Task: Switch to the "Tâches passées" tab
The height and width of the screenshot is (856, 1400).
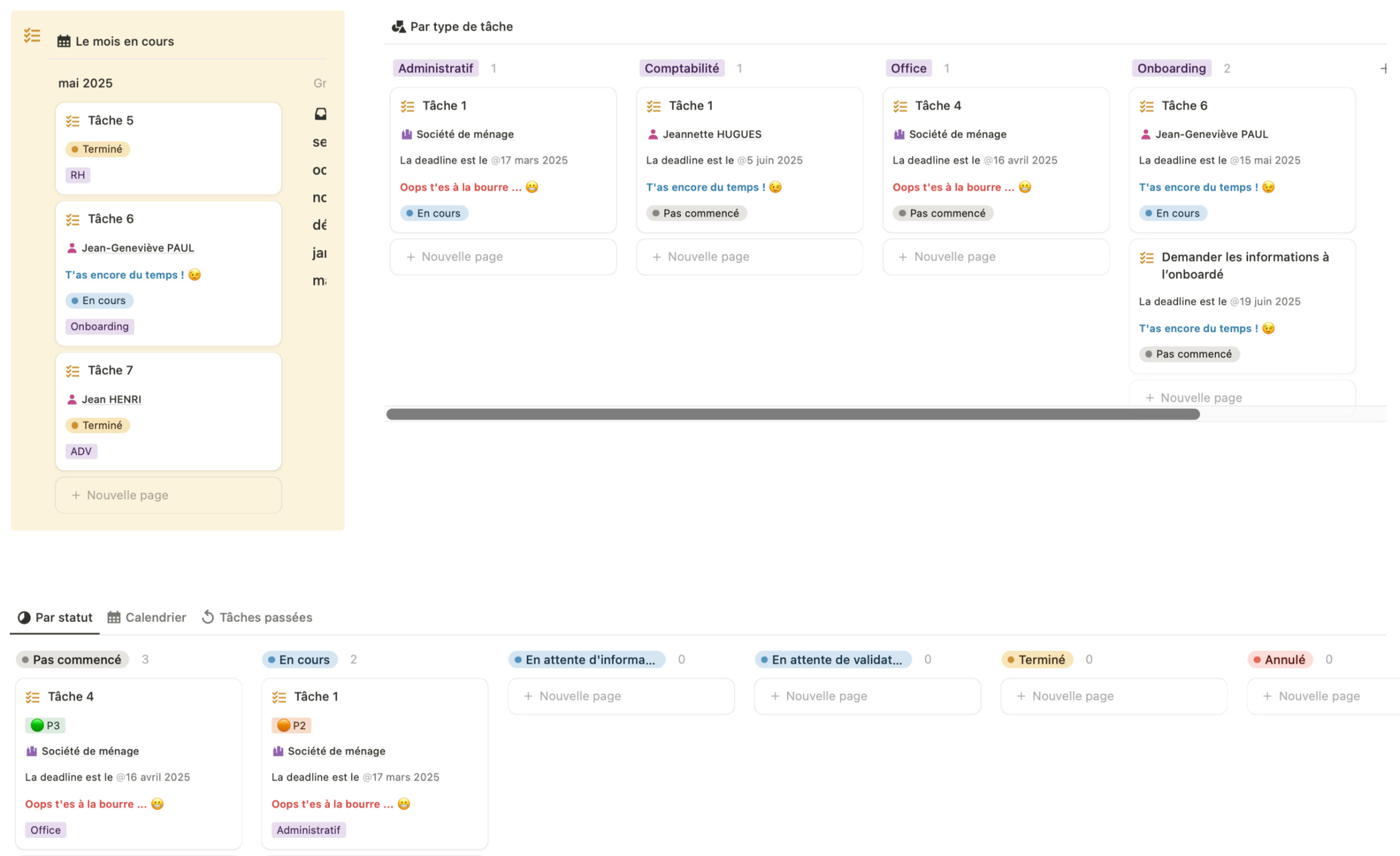Action: pyautogui.click(x=265, y=617)
